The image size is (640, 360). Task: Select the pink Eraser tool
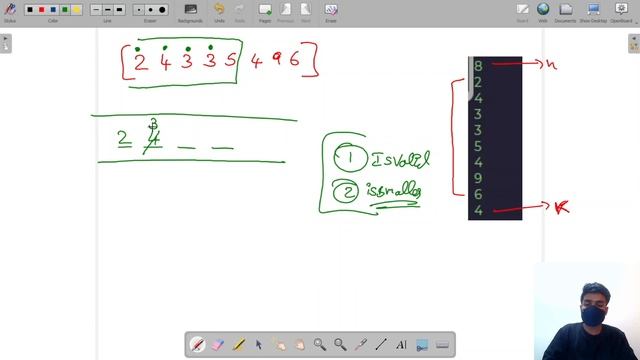[x=218, y=344]
